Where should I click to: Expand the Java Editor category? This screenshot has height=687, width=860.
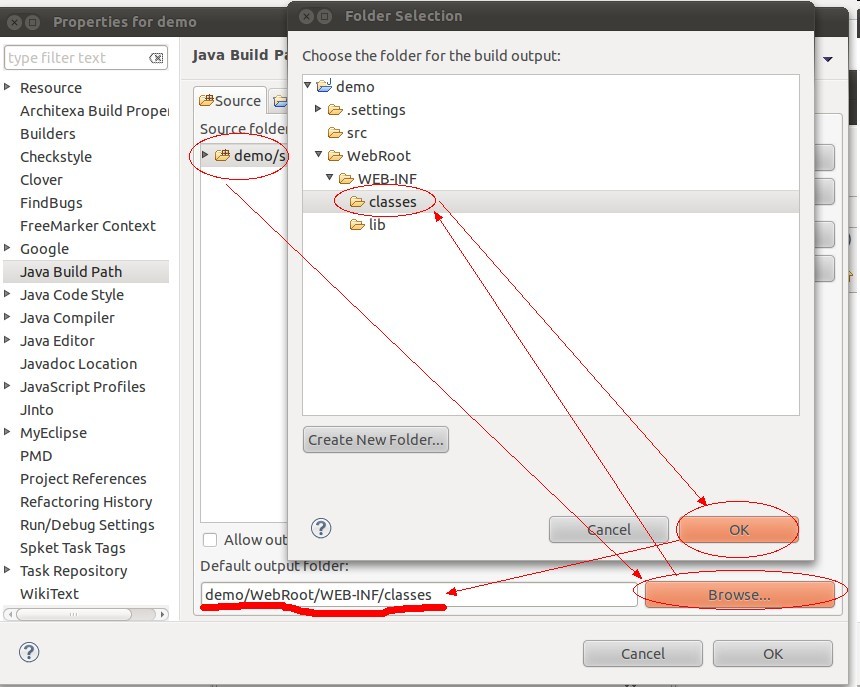(7, 340)
